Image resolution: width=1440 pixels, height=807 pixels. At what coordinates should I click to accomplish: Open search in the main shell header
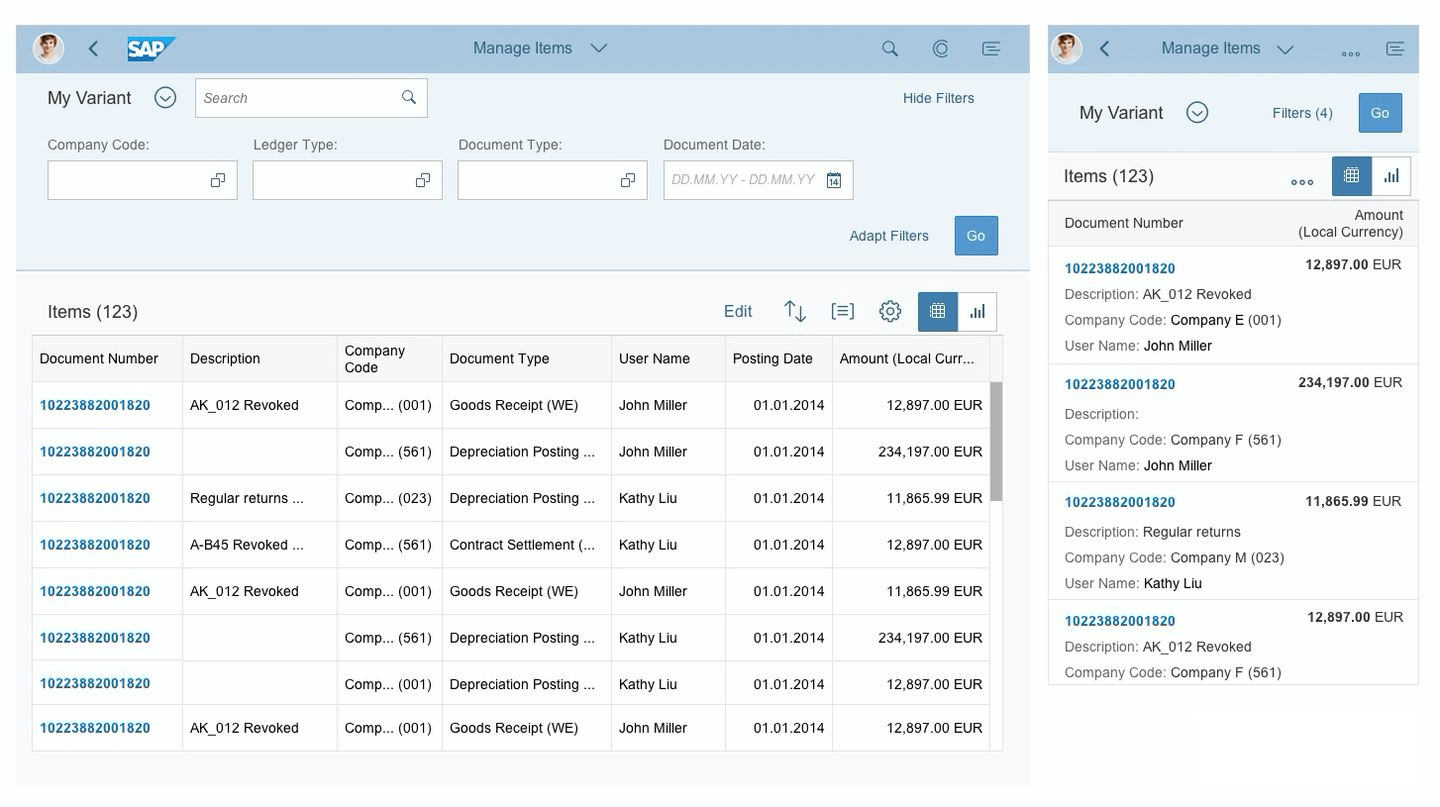point(889,48)
